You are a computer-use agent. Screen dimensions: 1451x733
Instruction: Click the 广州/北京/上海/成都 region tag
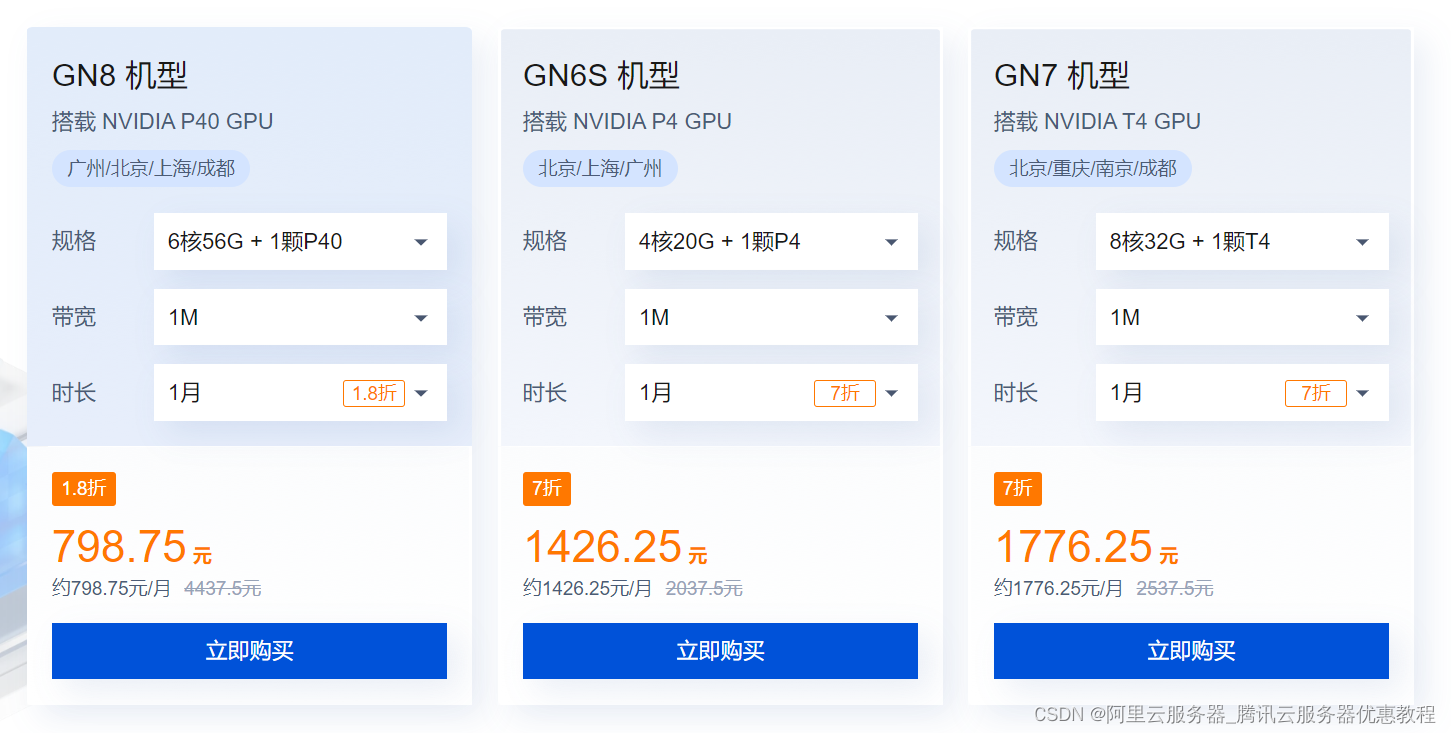[x=151, y=168]
